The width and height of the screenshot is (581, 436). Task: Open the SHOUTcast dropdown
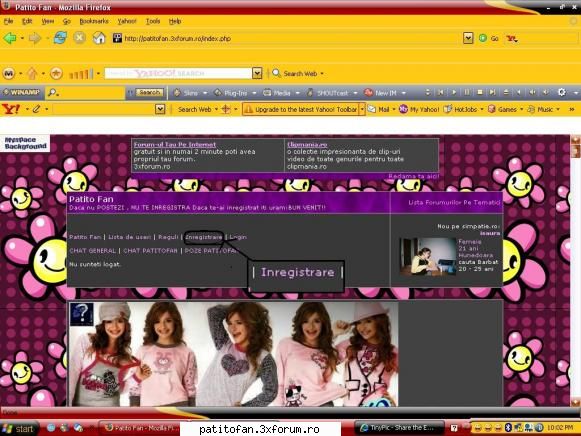tap(355, 93)
